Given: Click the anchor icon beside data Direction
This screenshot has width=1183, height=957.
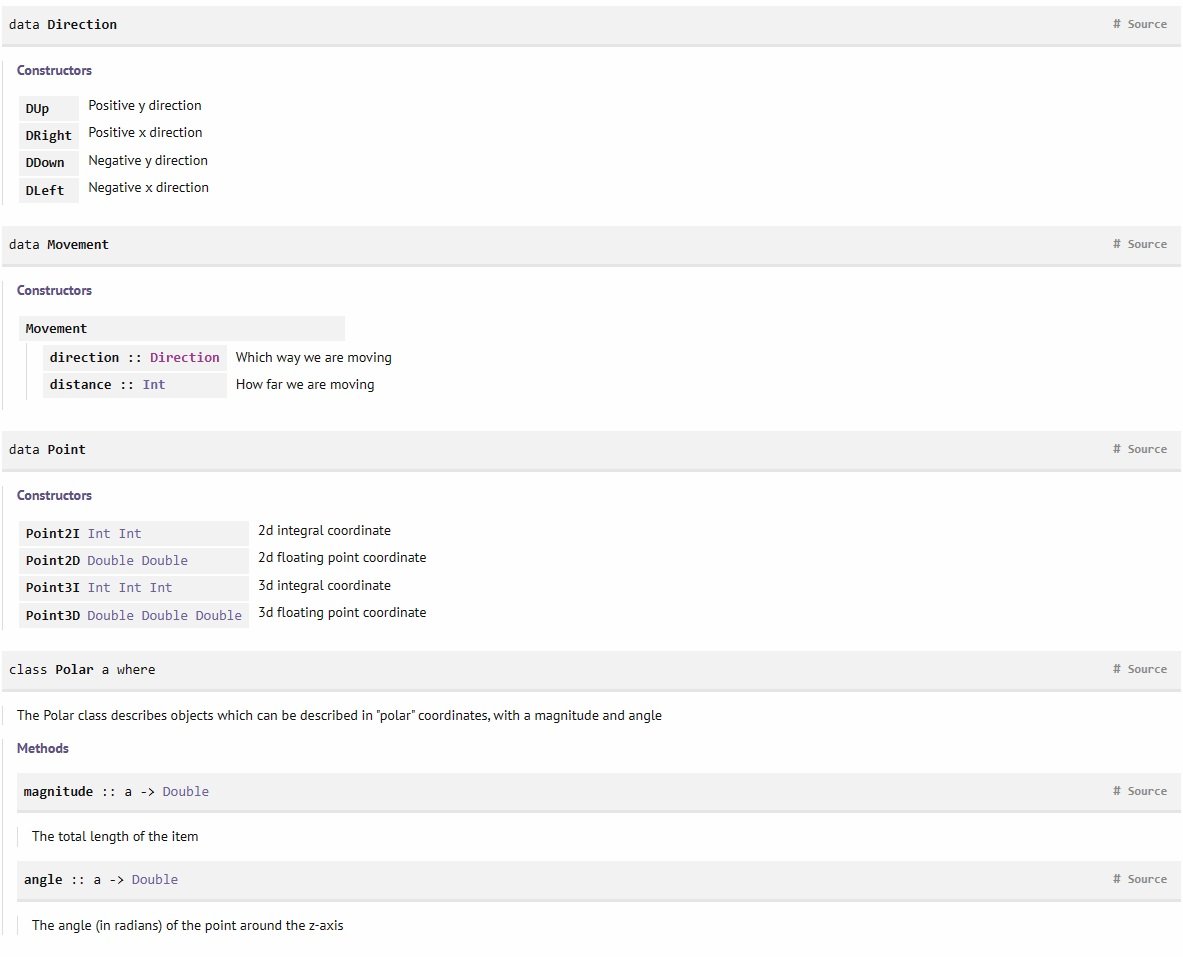Looking at the screenshot, I should tap(1115, 24).
